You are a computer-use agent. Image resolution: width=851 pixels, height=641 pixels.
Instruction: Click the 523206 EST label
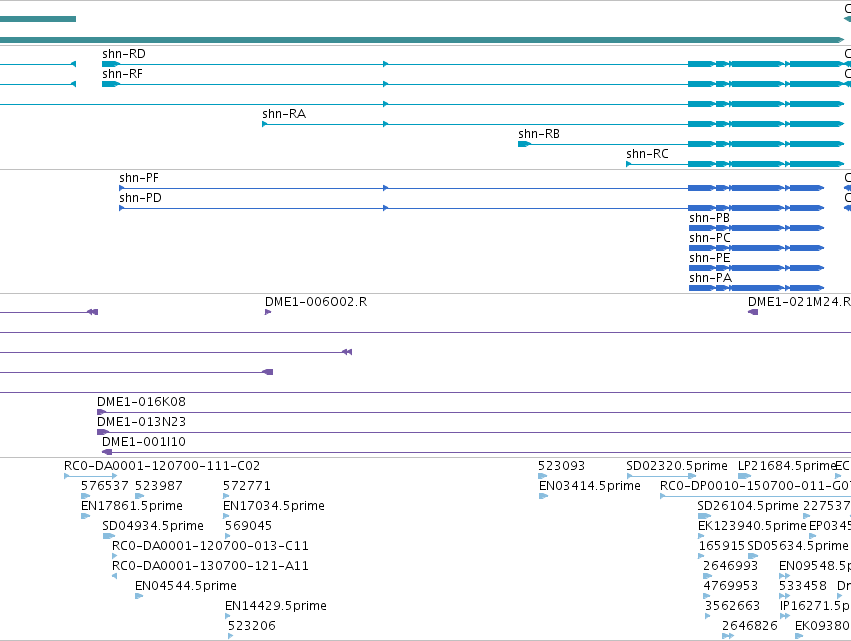(x=252, y=626)
